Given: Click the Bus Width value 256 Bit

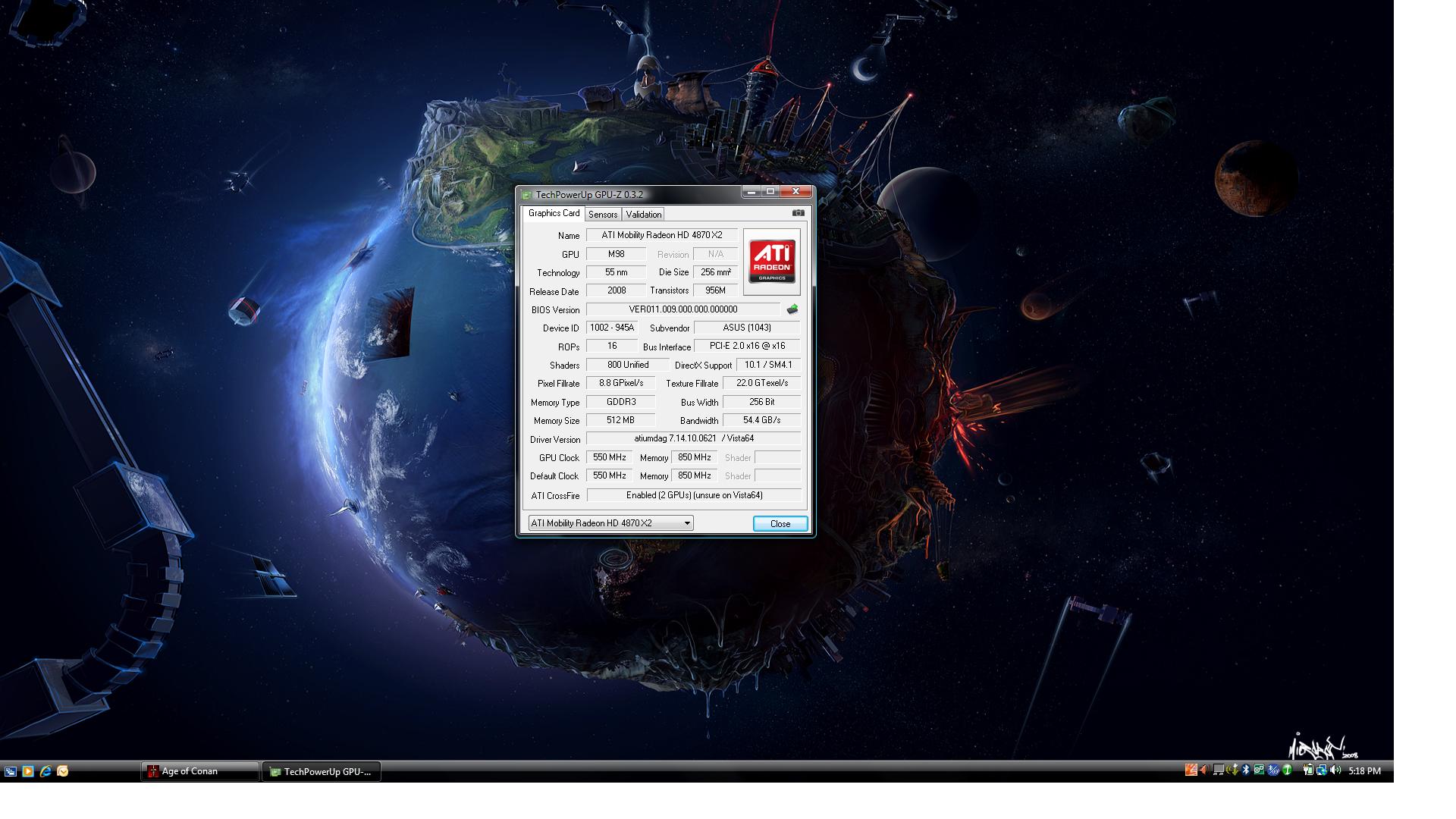Looking at the screenshot, I should tap(761, 402).
